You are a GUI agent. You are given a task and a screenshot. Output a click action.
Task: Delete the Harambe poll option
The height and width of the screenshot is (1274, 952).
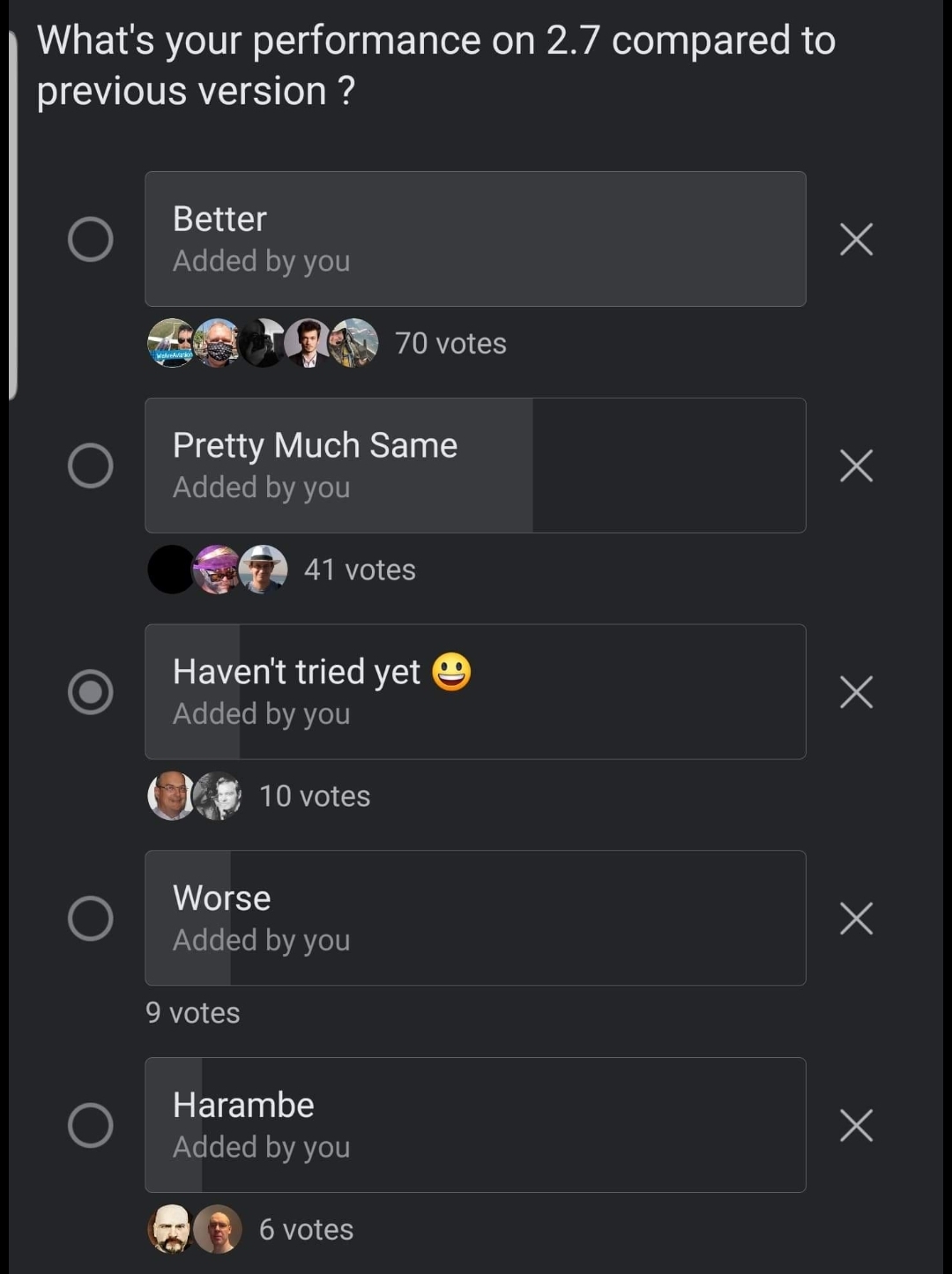click(x=856, y=1125)
